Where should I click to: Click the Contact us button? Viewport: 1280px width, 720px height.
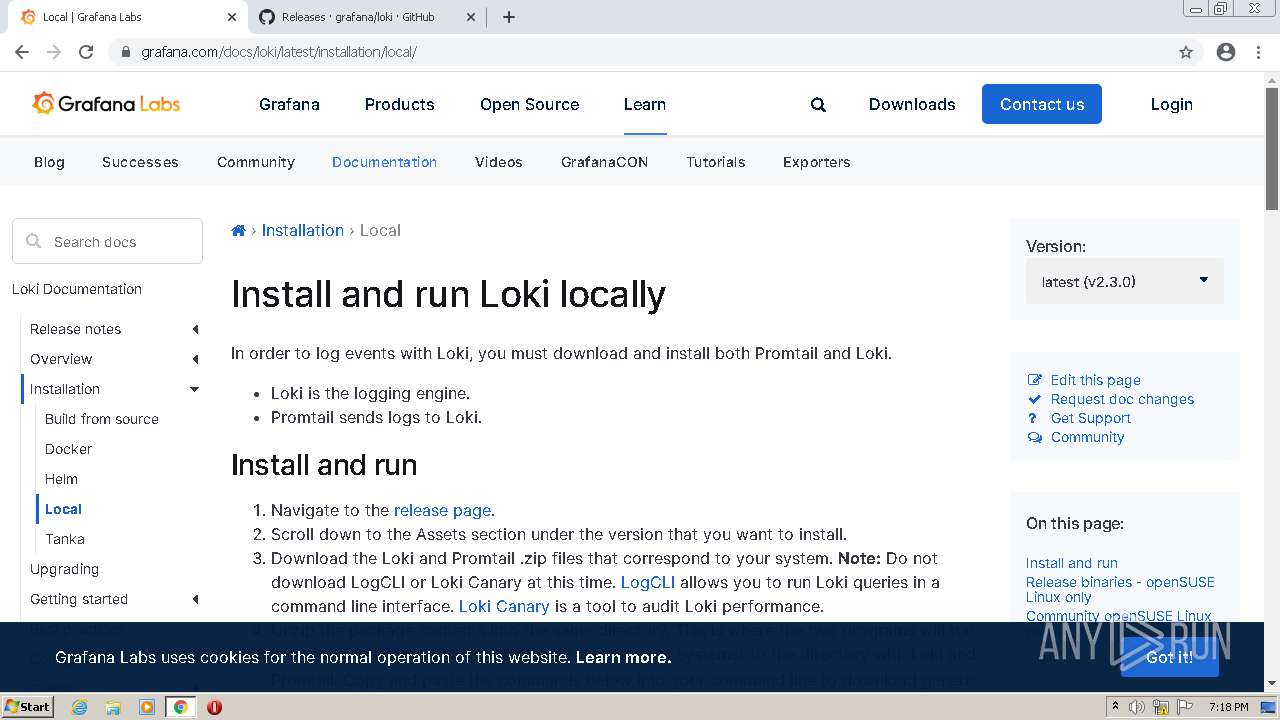pos(1042,104)
